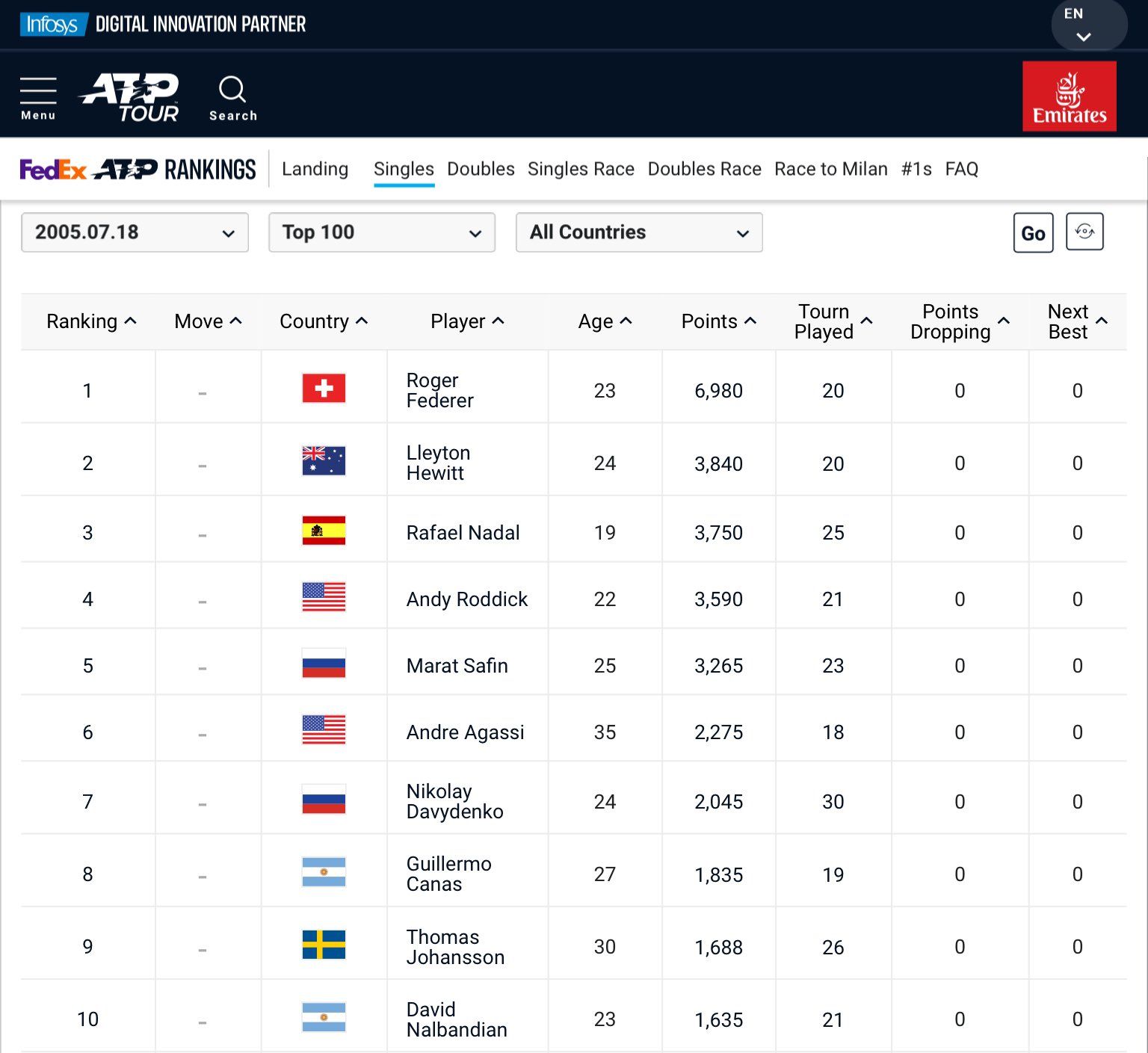
Task: Click the Spain flag next to Nadal
Action: click(324, 531)
